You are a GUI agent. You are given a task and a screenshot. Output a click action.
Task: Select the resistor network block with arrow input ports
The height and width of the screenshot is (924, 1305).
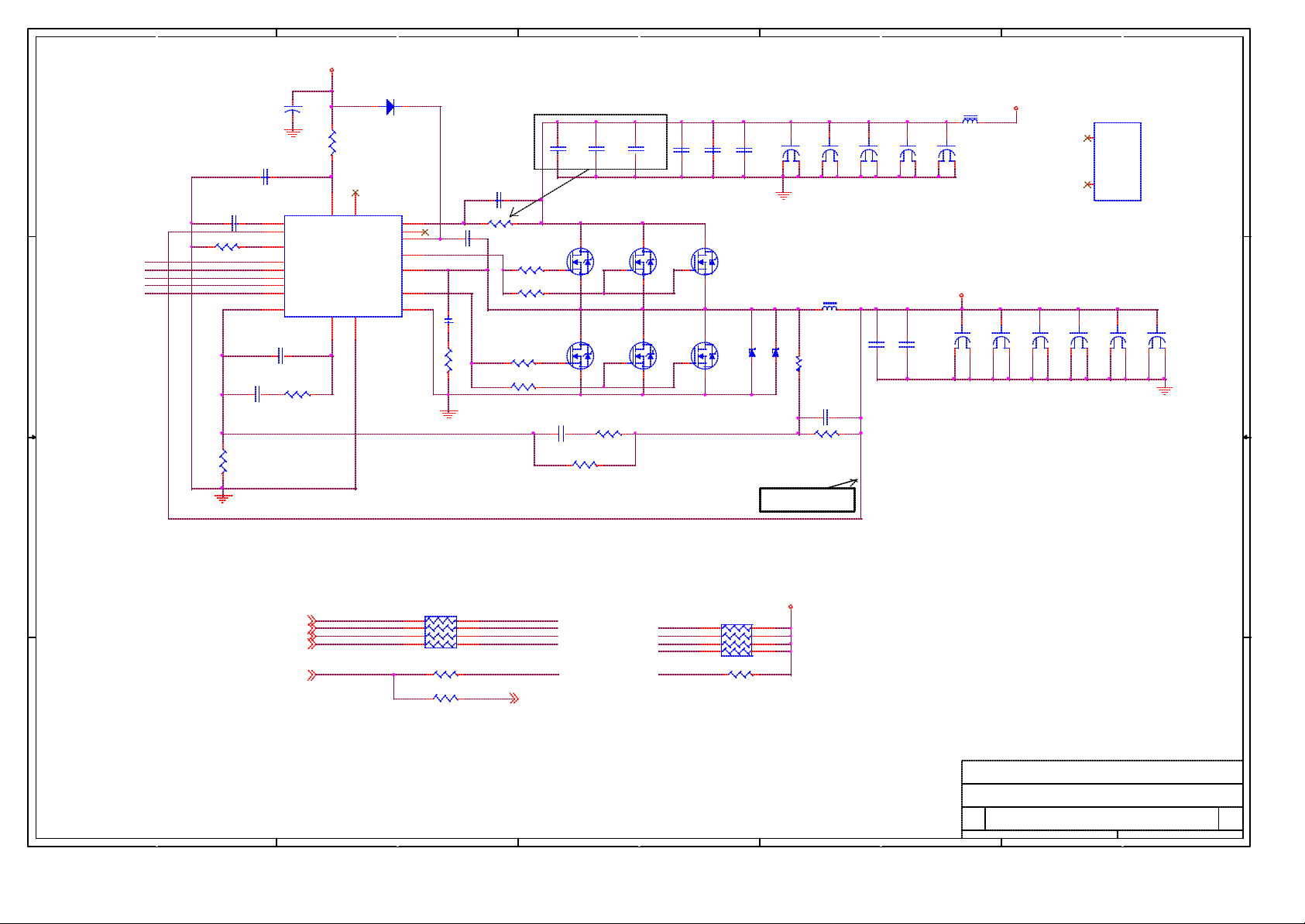tap(441, 632)
